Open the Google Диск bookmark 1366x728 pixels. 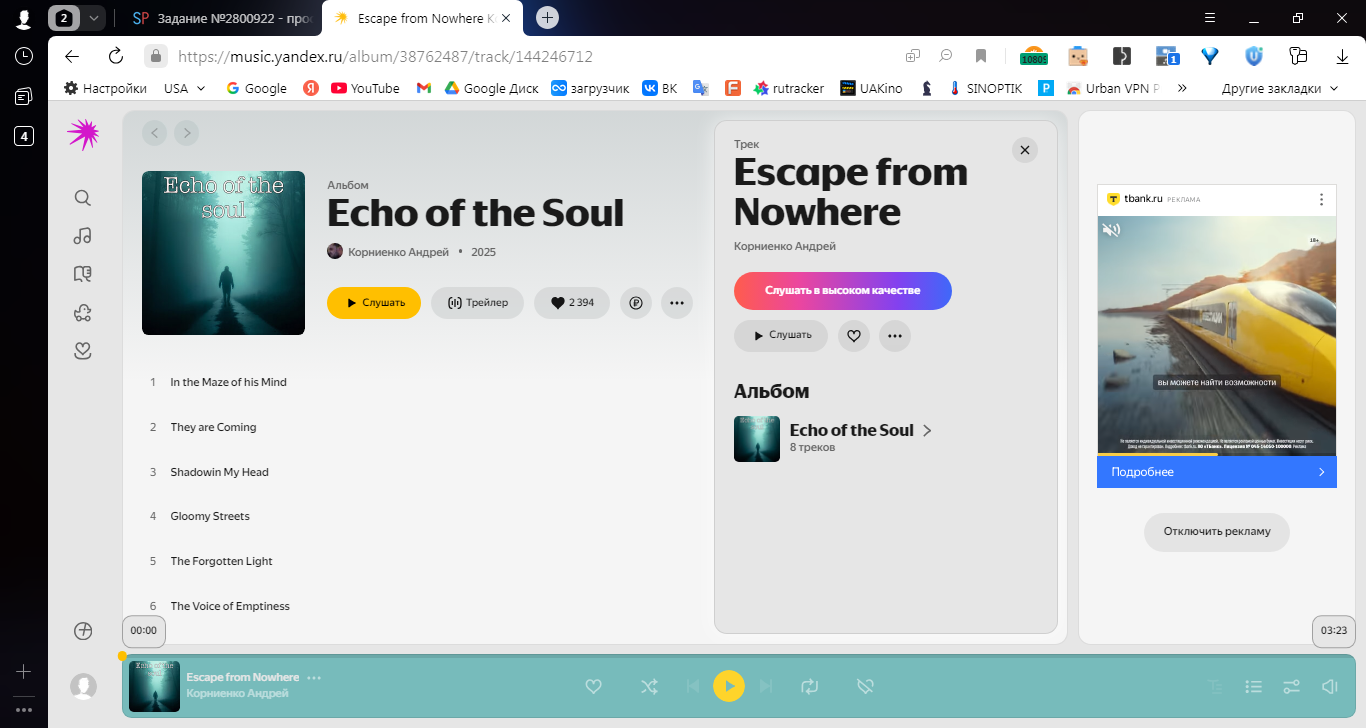coord(492,88)
